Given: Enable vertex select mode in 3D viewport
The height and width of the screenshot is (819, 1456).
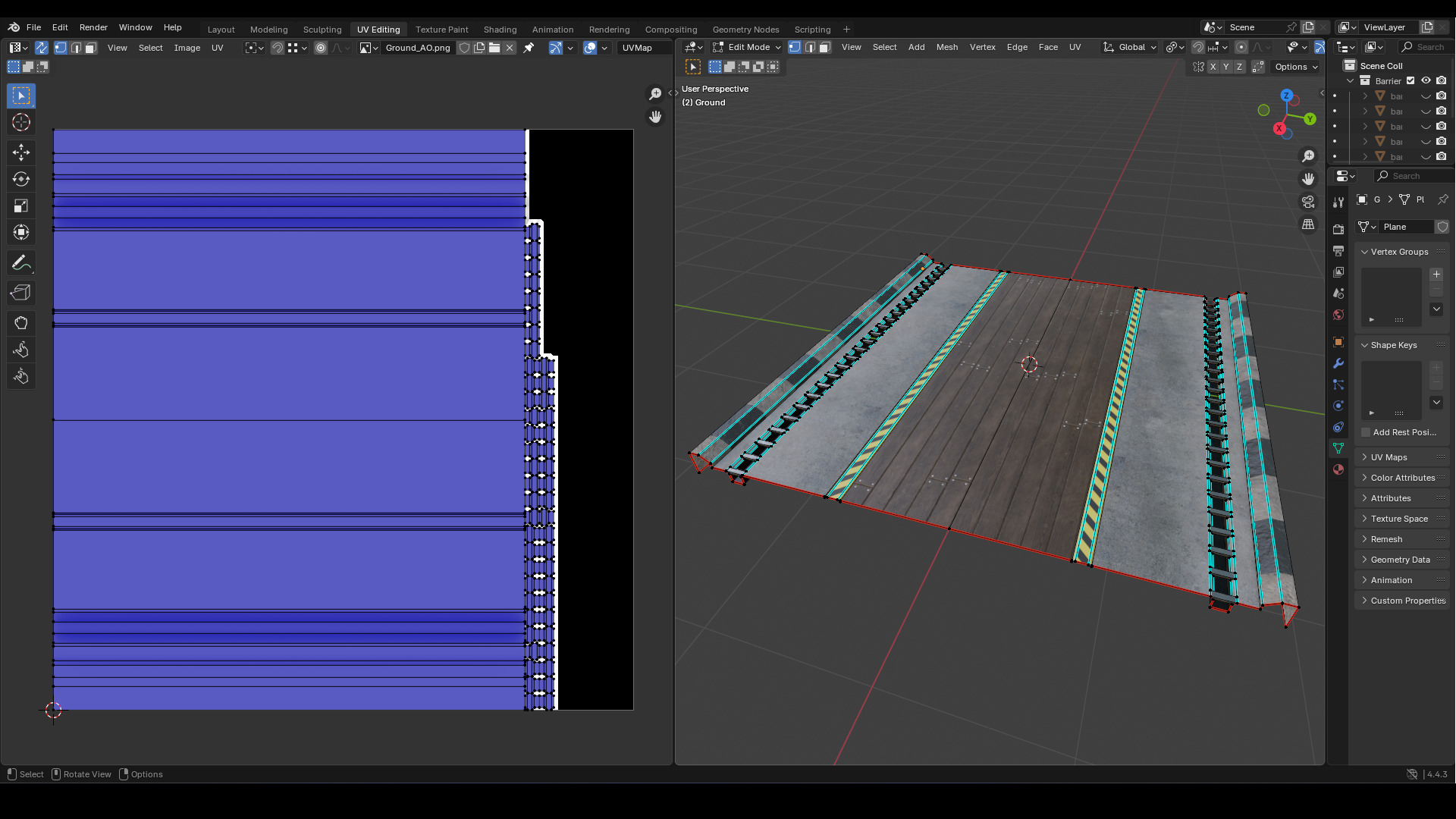Looking at the screenshot, I should 795,47.
